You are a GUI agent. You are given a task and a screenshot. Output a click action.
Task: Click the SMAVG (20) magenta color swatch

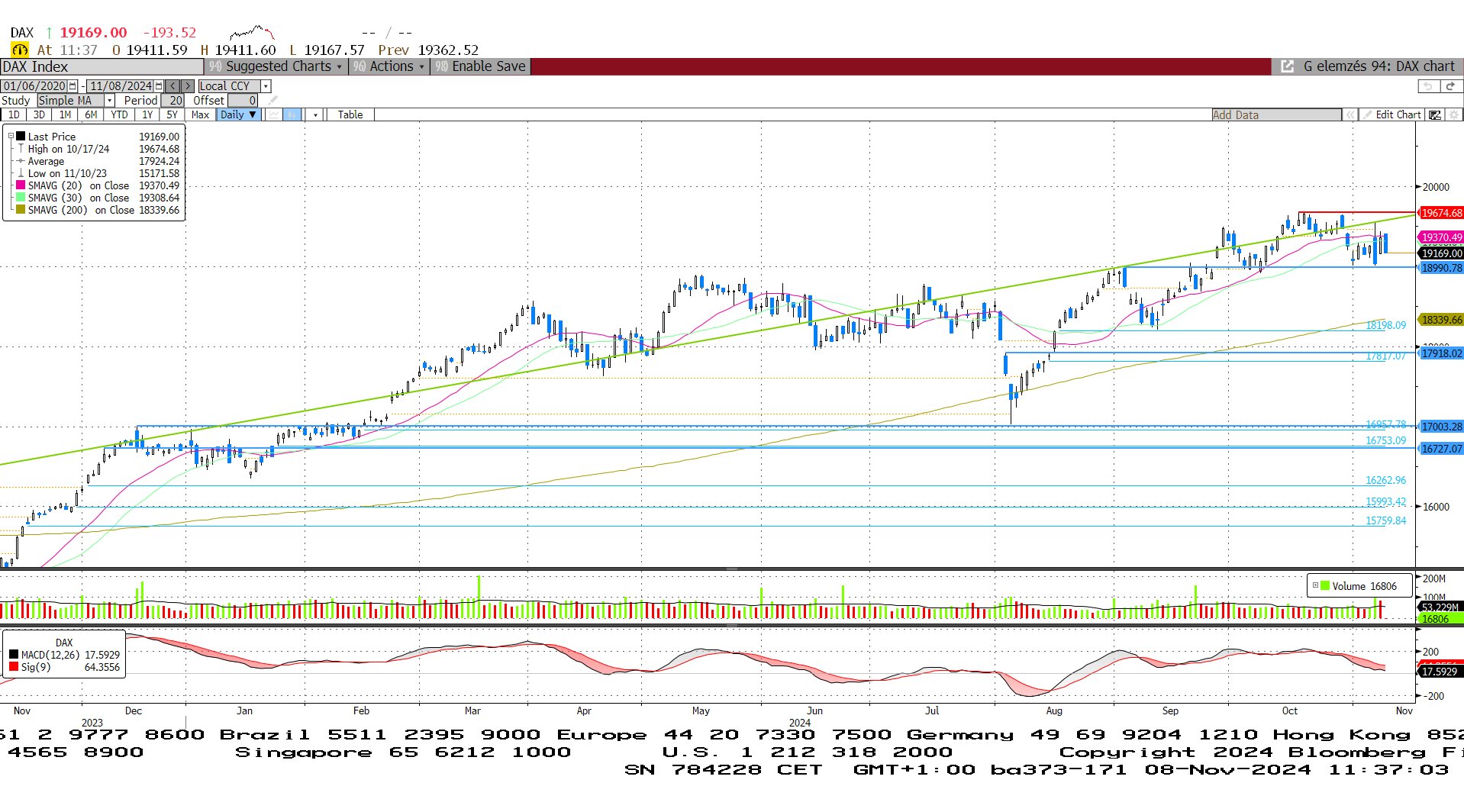tap(21, 185)
